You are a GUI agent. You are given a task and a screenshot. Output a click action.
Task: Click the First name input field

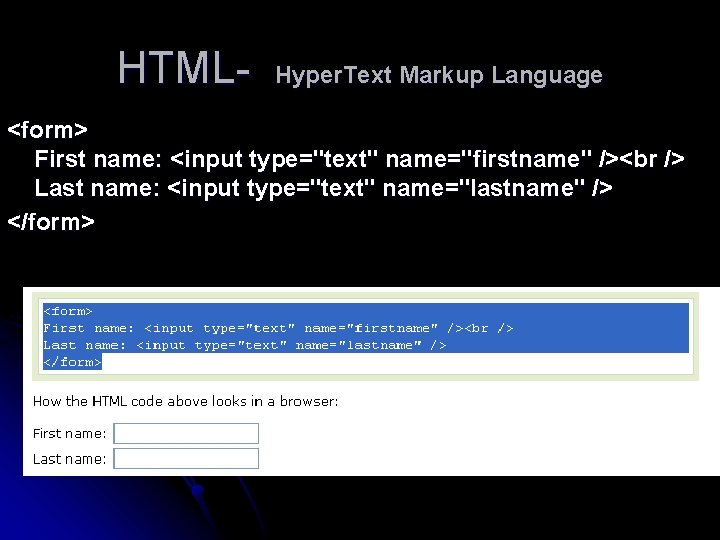[186, 433]
